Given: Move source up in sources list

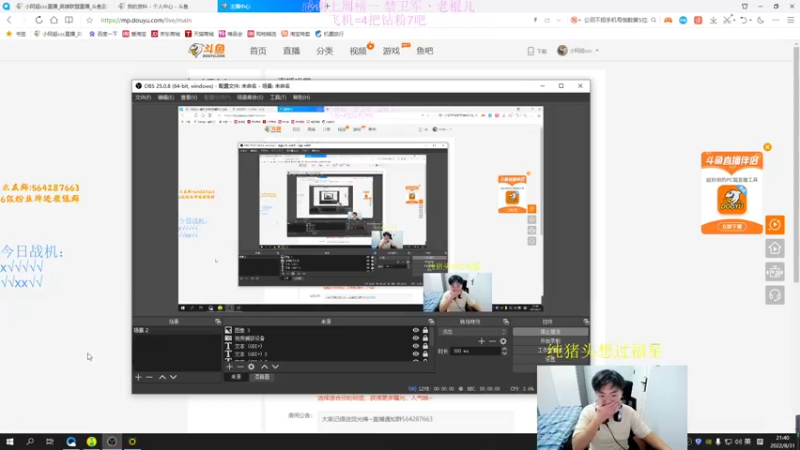Looking at the screenshot, I should (x=264, y=366).
